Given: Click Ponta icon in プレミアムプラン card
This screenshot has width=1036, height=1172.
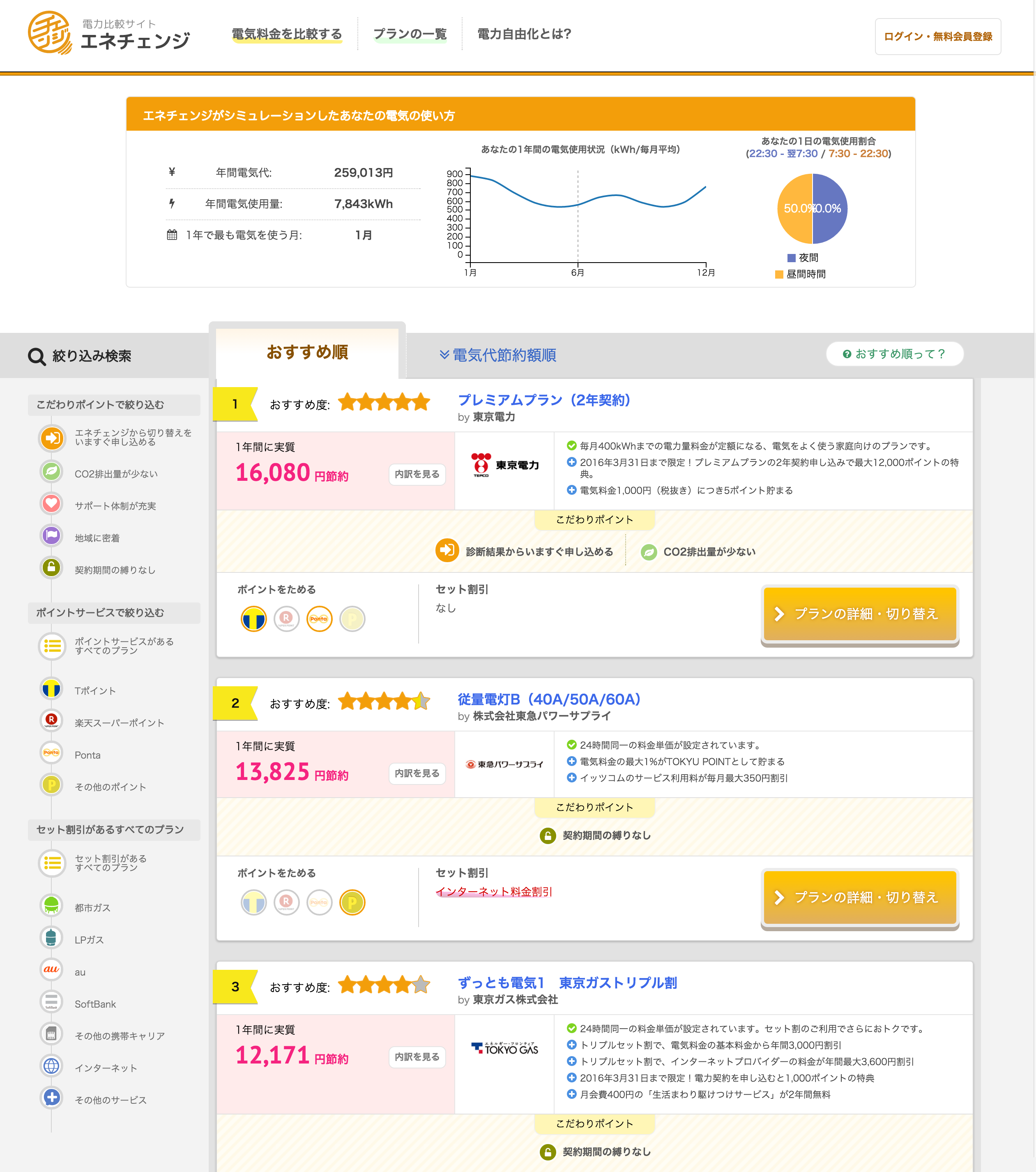Looking at the screenshot, I should tap(319, 619).
